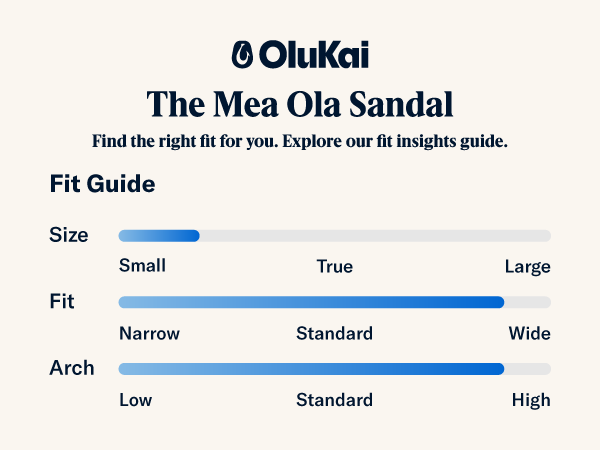This screenshot has height=450, width=600.
Task: Open the fit insights guide subtitle text
Action: tap(300, 140)
